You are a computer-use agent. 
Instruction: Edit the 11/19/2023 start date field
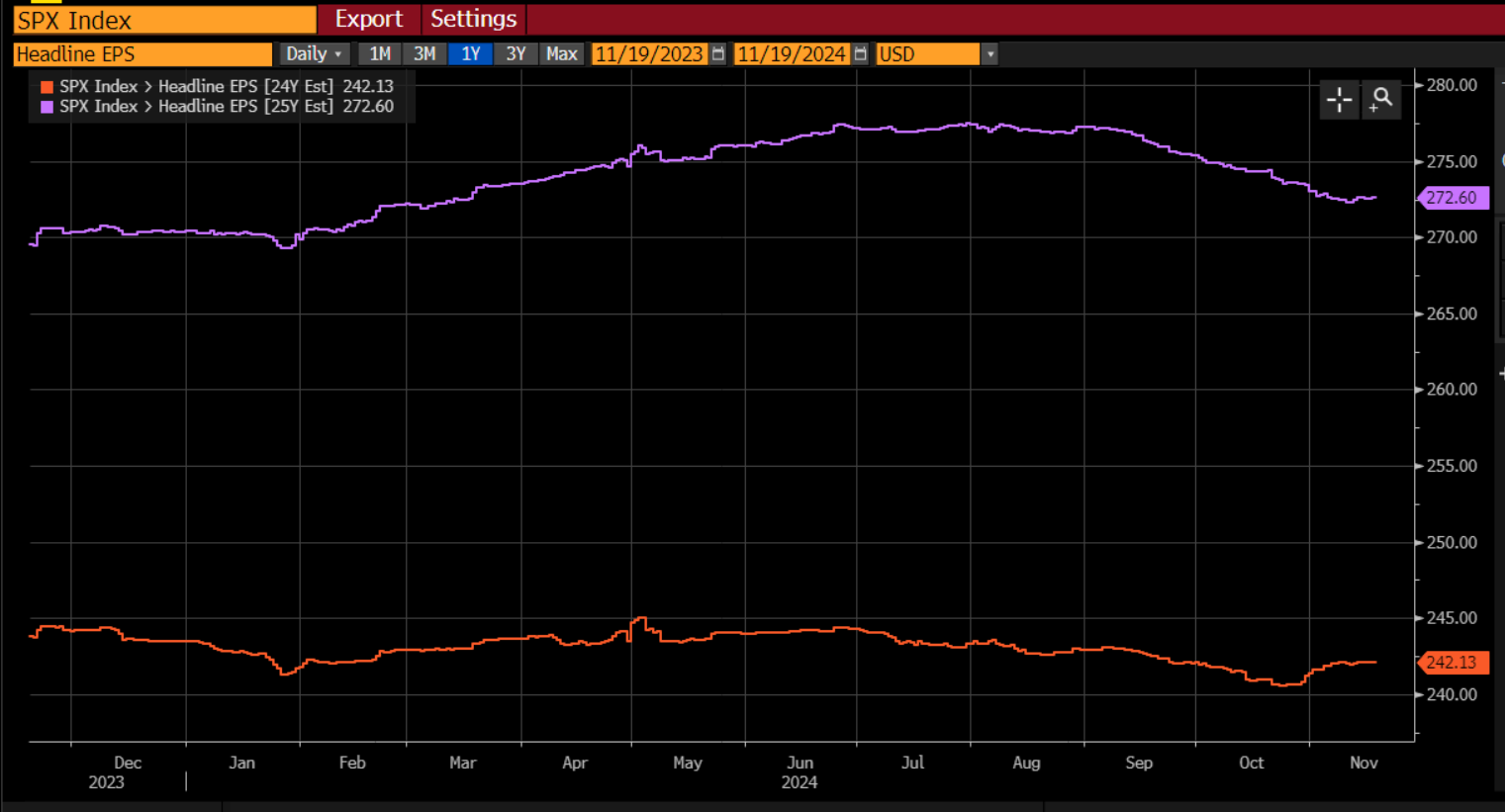(x=649, y=54)
